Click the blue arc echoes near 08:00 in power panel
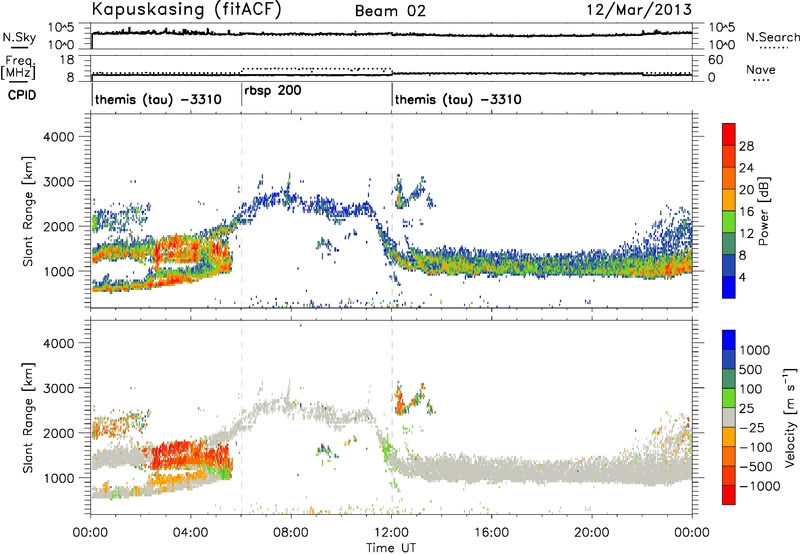The width and height of the screenshot is (800, 554). [286, 199]
